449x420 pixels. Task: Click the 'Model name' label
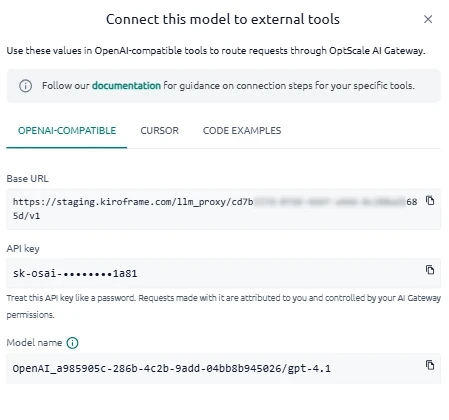[34, 343]
